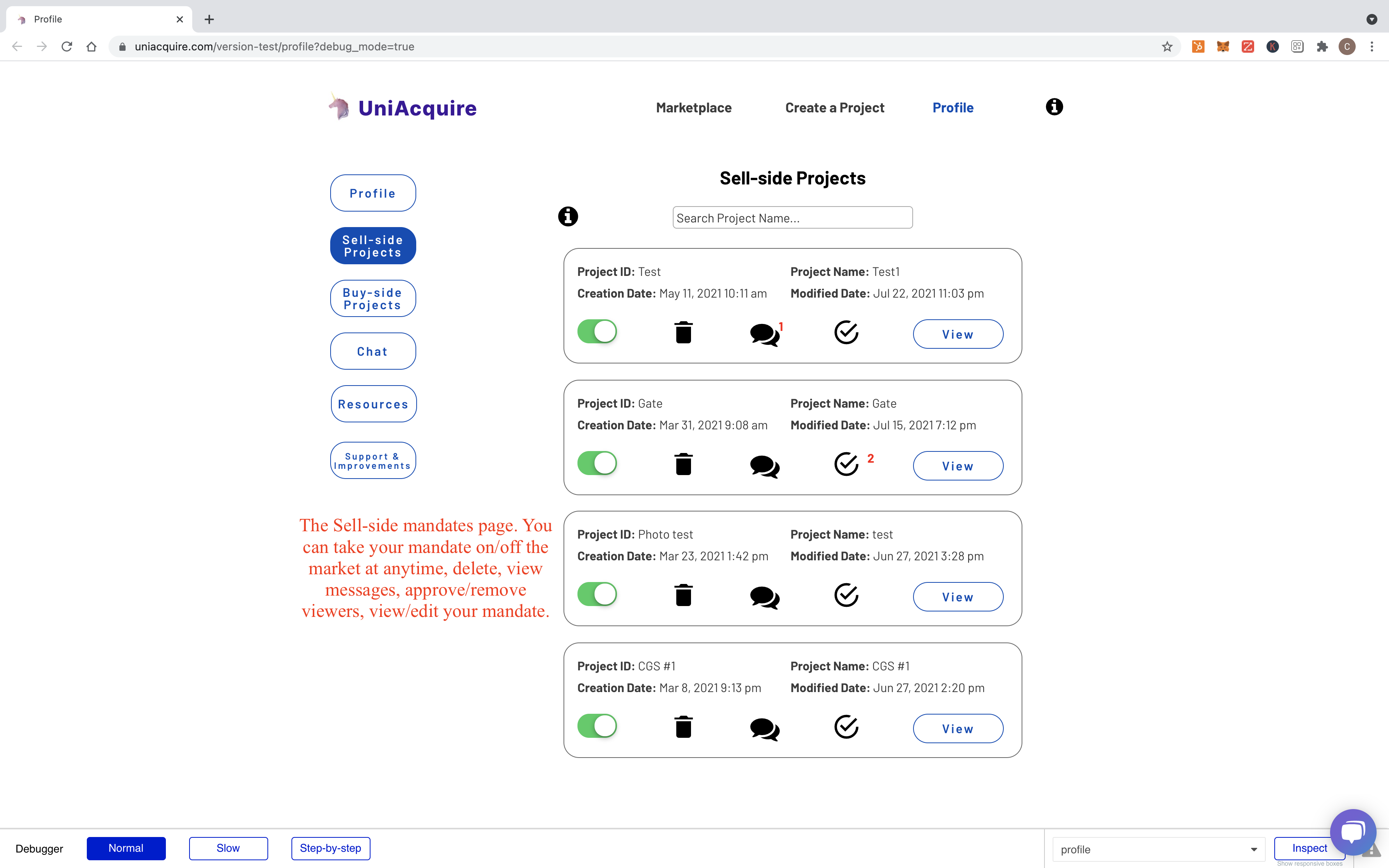The height and width of the screenshot is (868, 1389).
Task: Open messages for the CGS #1 project
Action: pyautogui.click(x=764, y=729)
